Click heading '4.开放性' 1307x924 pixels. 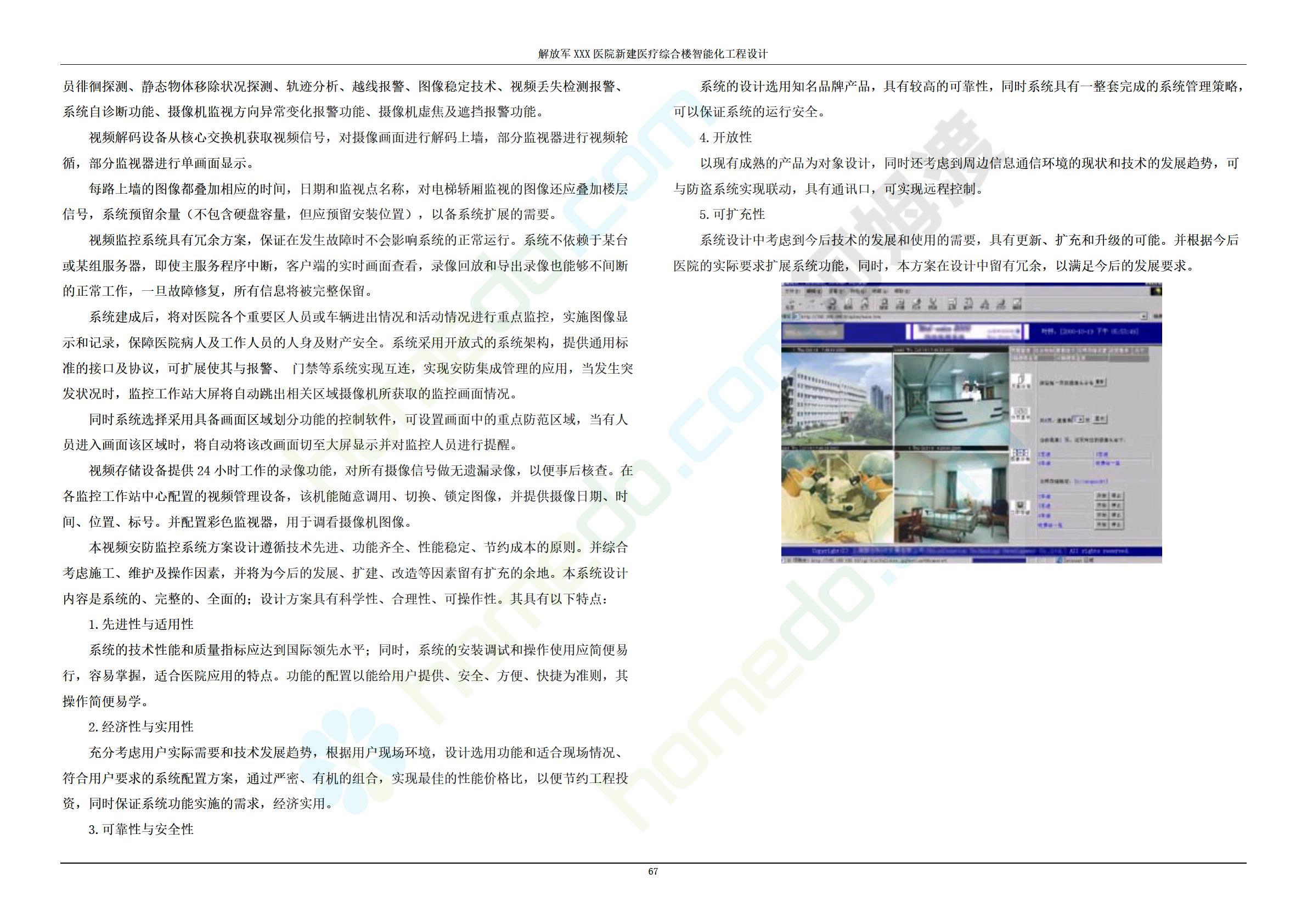pyautogui.click(x=726, y=137)
